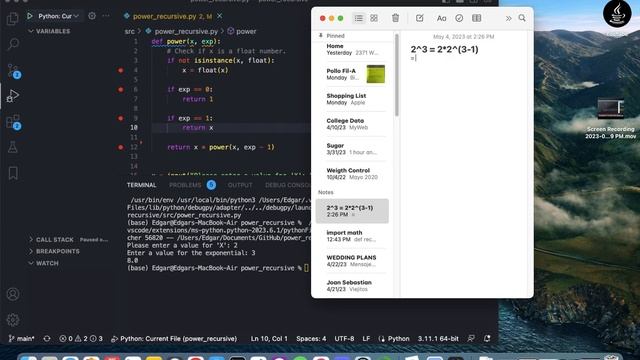640x360 pixels.
Task: Delete the current note with trash icon
Action: tap(395, 18)
